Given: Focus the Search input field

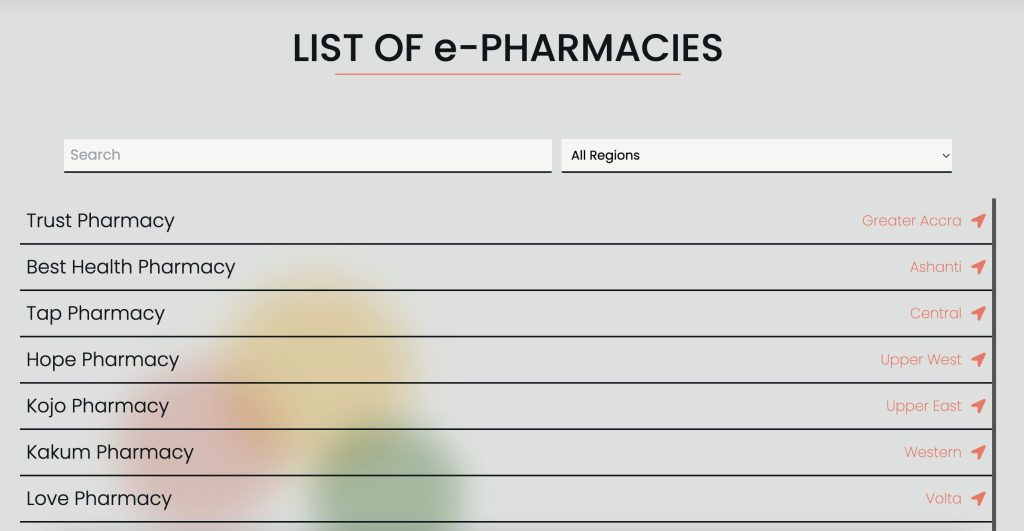Looking at the screenshot, I should (x=308, y=155).
